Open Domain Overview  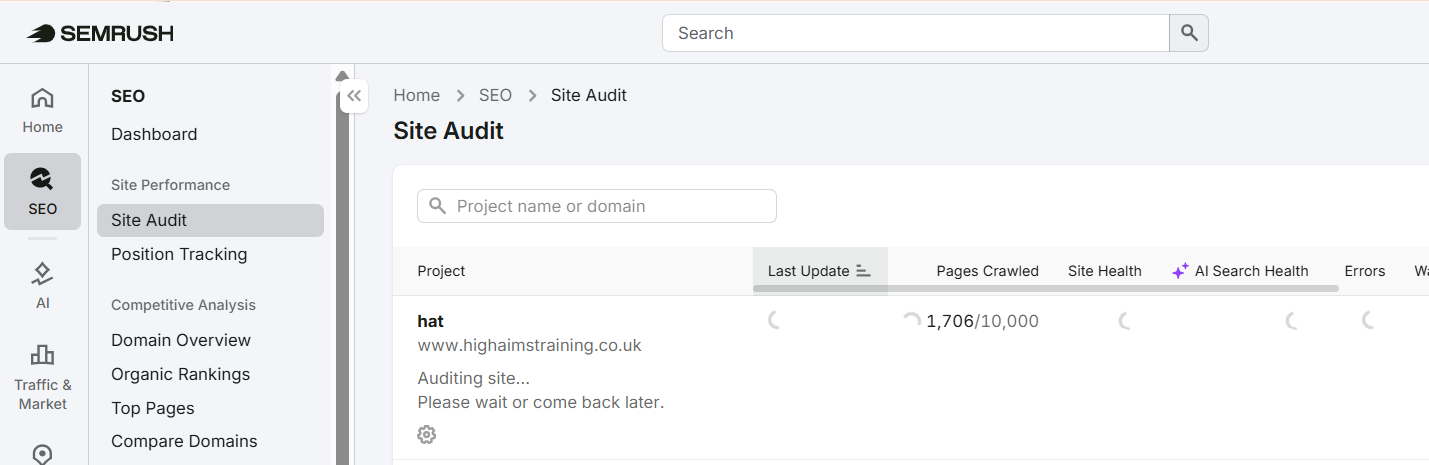pyautogui.click(x=181, y=340)
